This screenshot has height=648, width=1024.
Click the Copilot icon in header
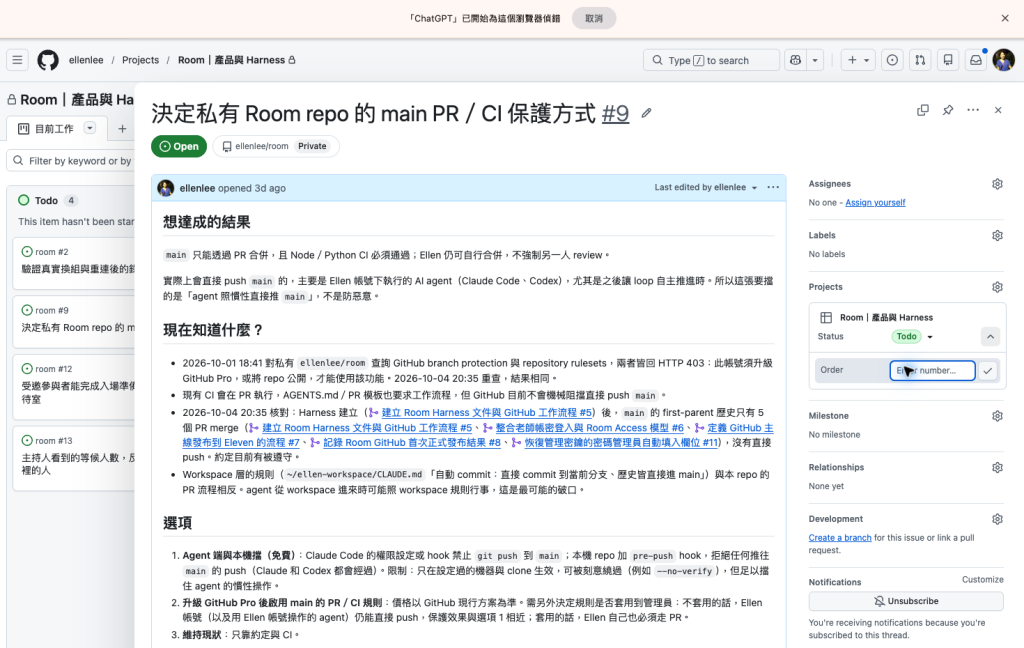[x=795, y=60]
